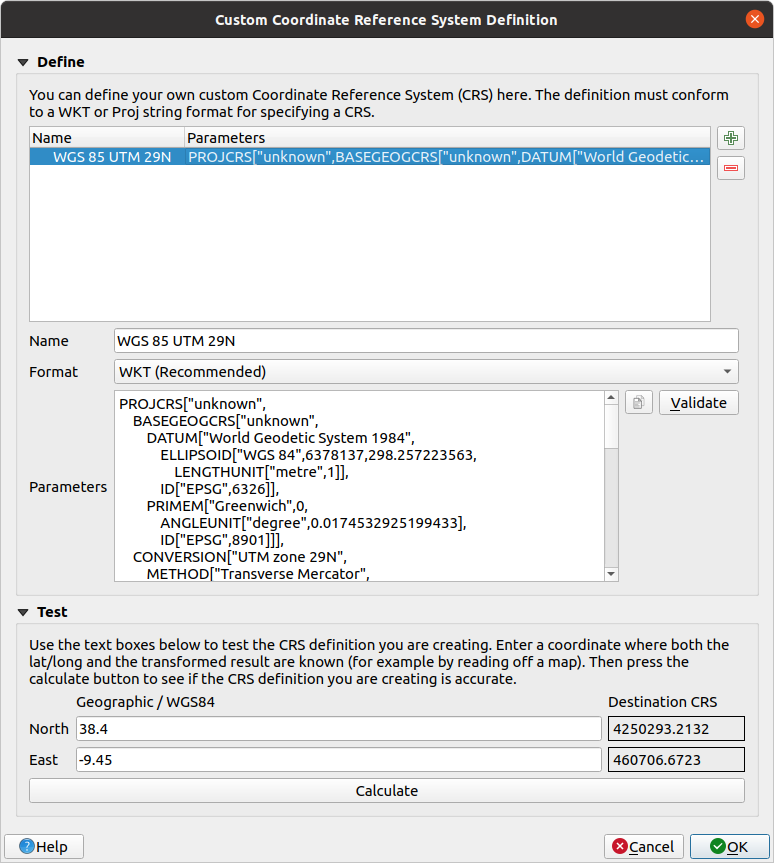The height and width of the screenshot is (863, 774).
Task: Click into the East coordinate field
Action: pyautogui.click(x=338, y=760)
